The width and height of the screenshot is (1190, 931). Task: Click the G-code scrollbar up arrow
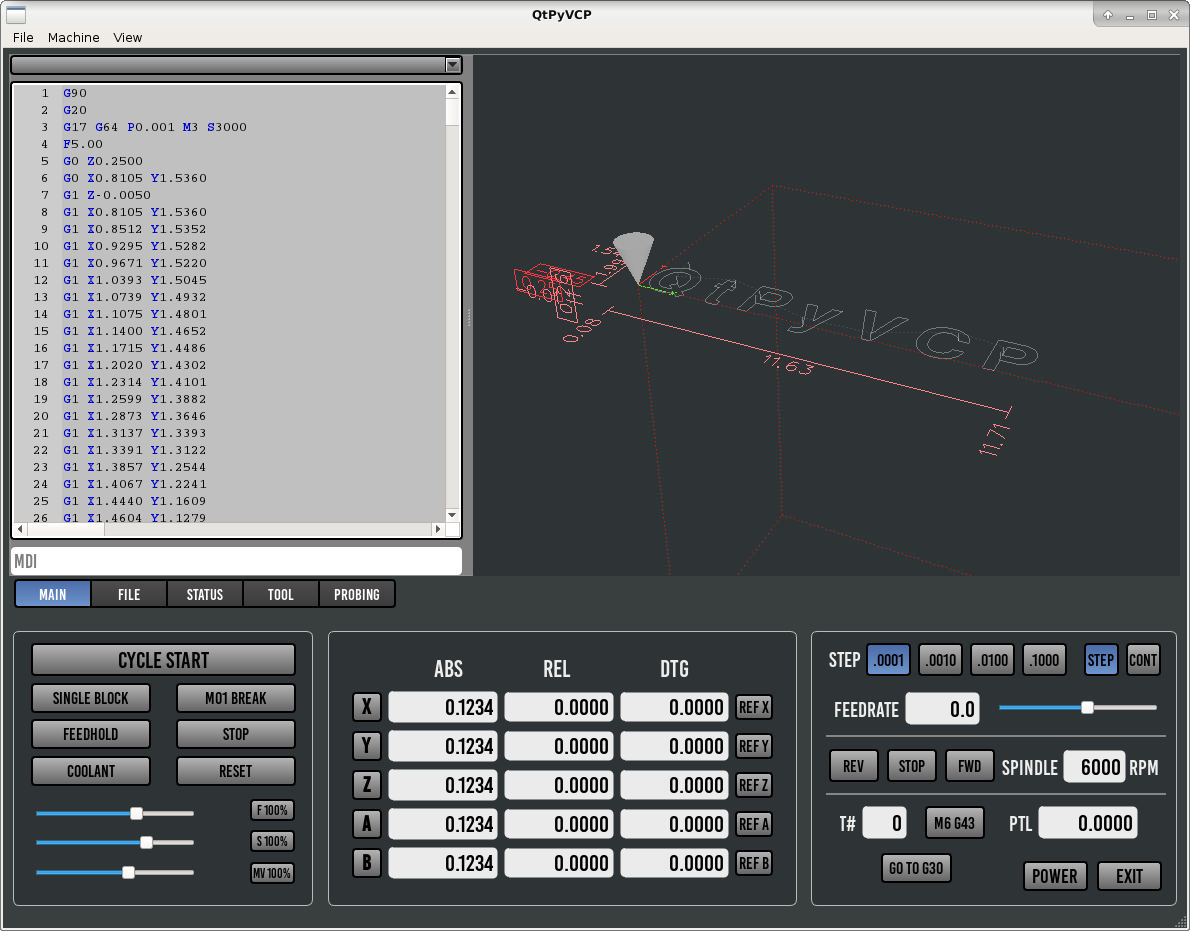[452, 92]
